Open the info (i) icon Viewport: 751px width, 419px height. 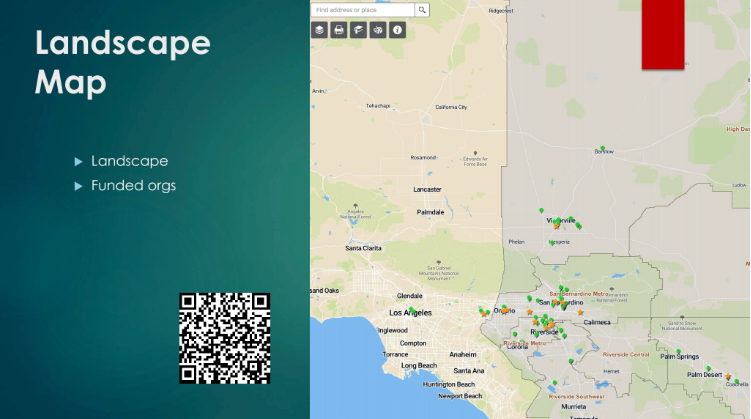pyautogui.click(x=398, y=30)
